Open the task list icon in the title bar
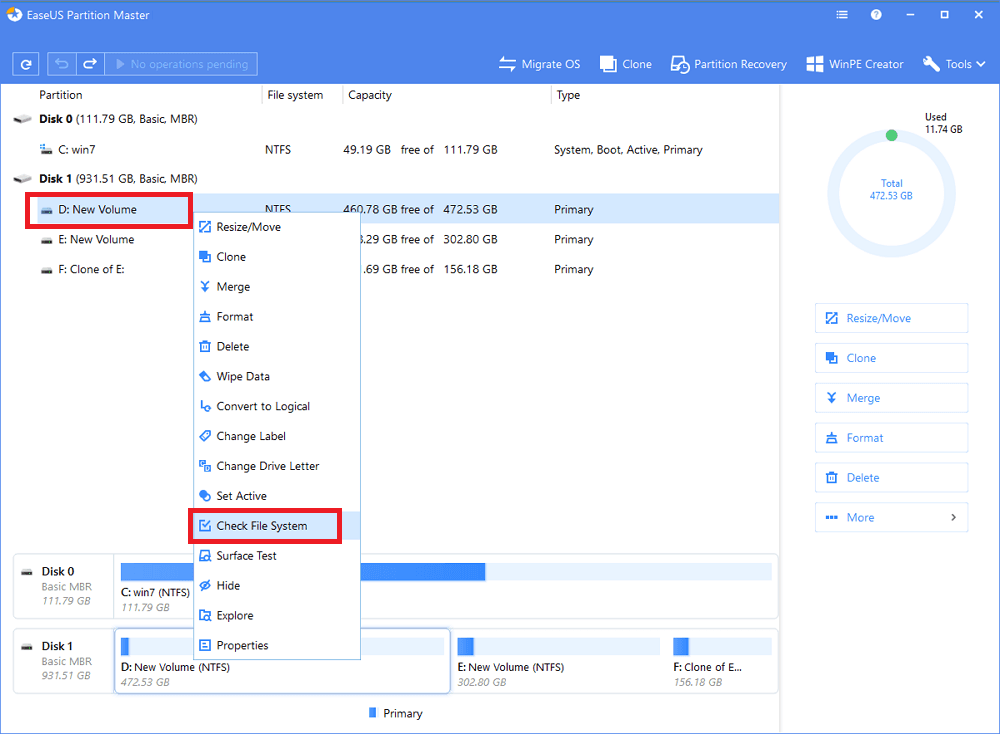Screen dimensions: 1000x734 (843, 15)
